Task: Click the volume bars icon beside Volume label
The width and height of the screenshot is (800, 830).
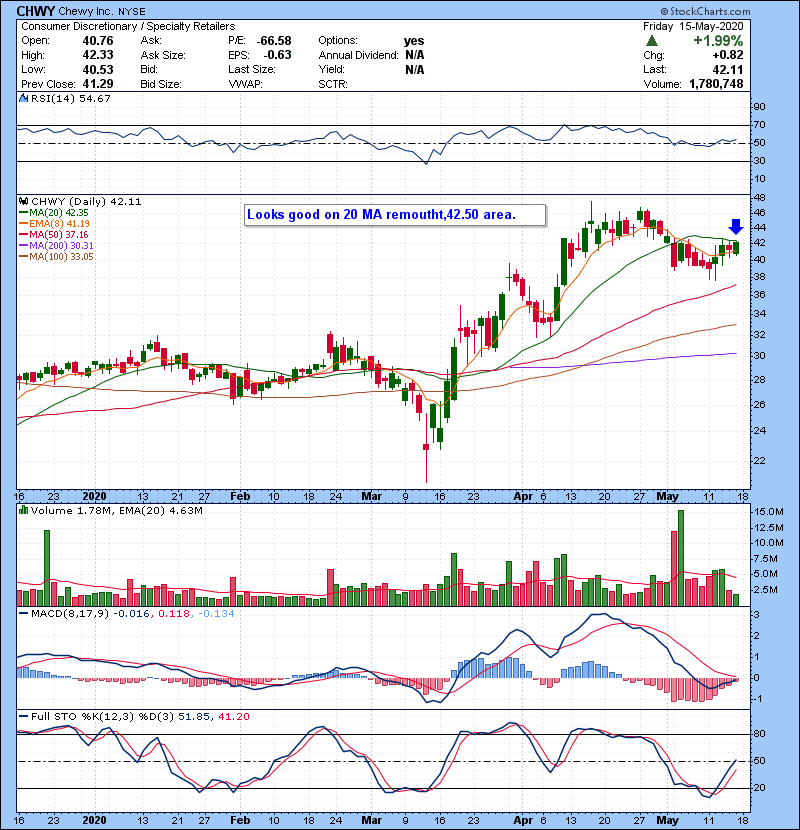Action: (23, 510)
